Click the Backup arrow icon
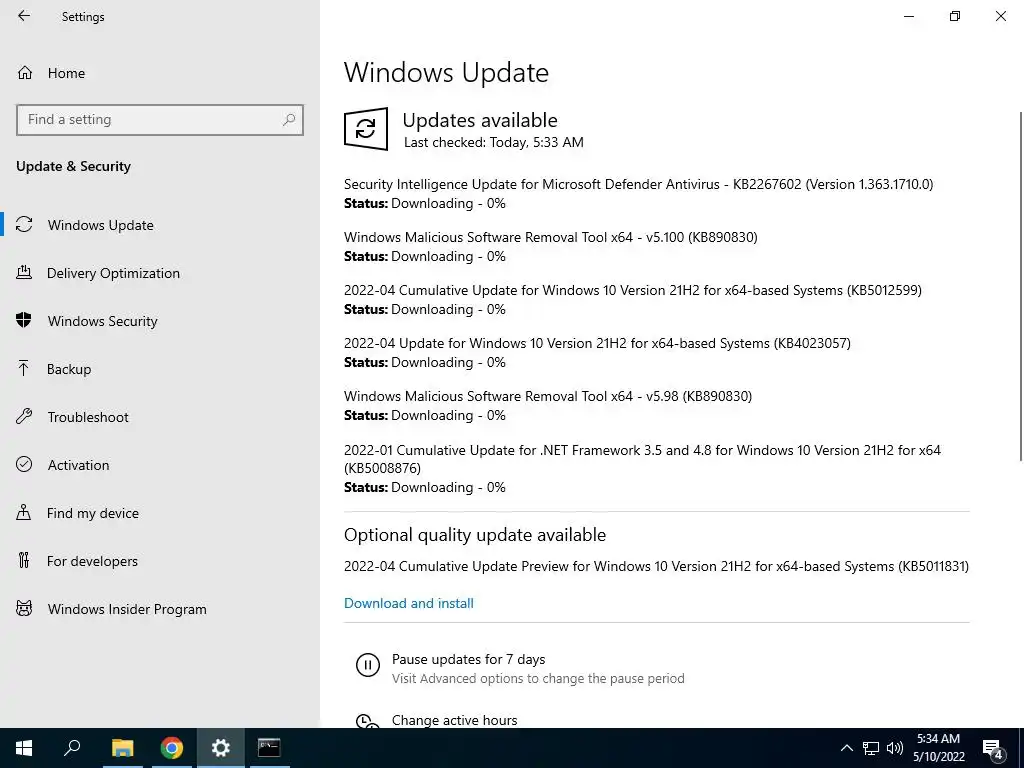 pyautogui.click(x=24, y=369)
